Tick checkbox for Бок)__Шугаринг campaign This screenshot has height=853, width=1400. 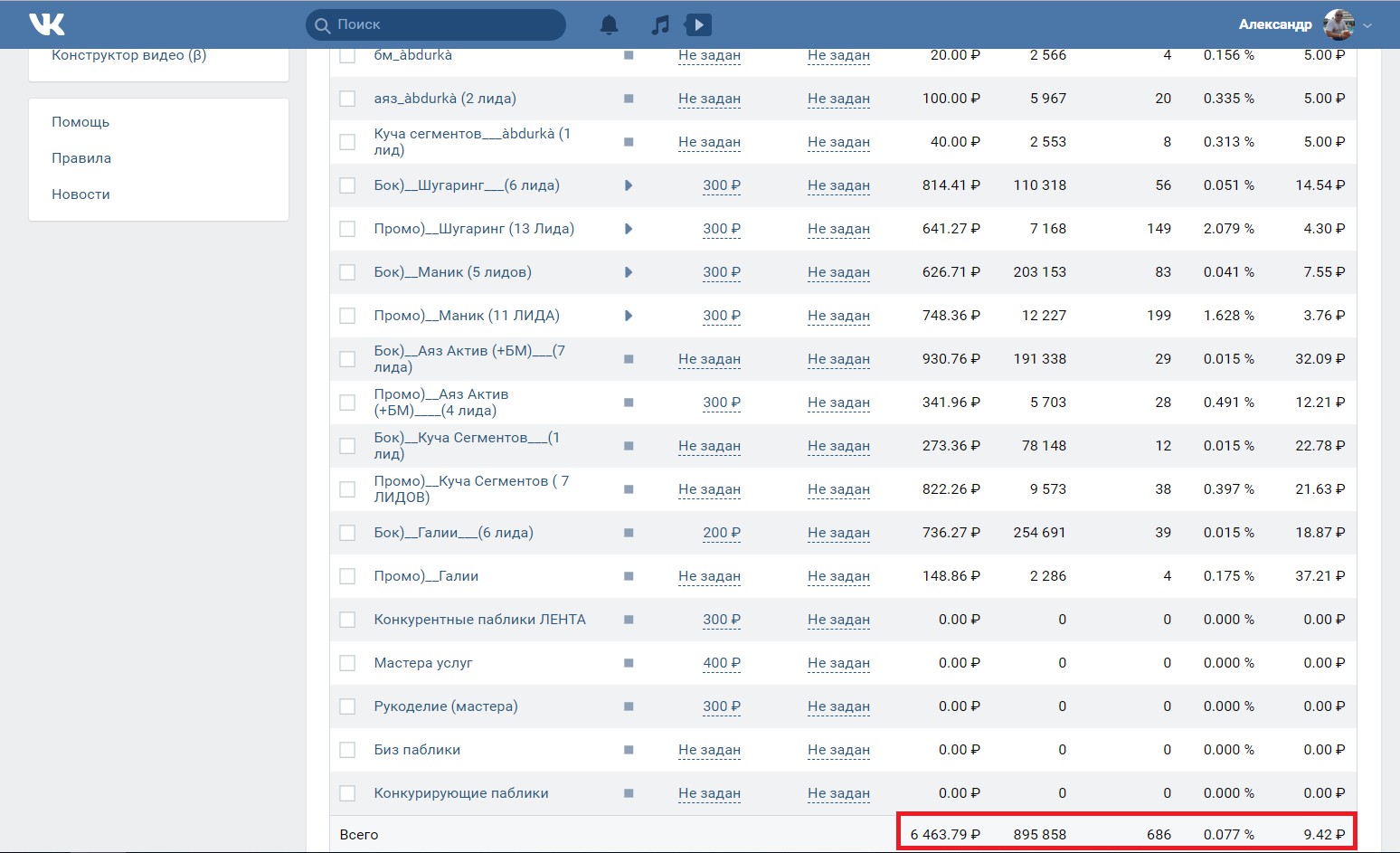347,185
